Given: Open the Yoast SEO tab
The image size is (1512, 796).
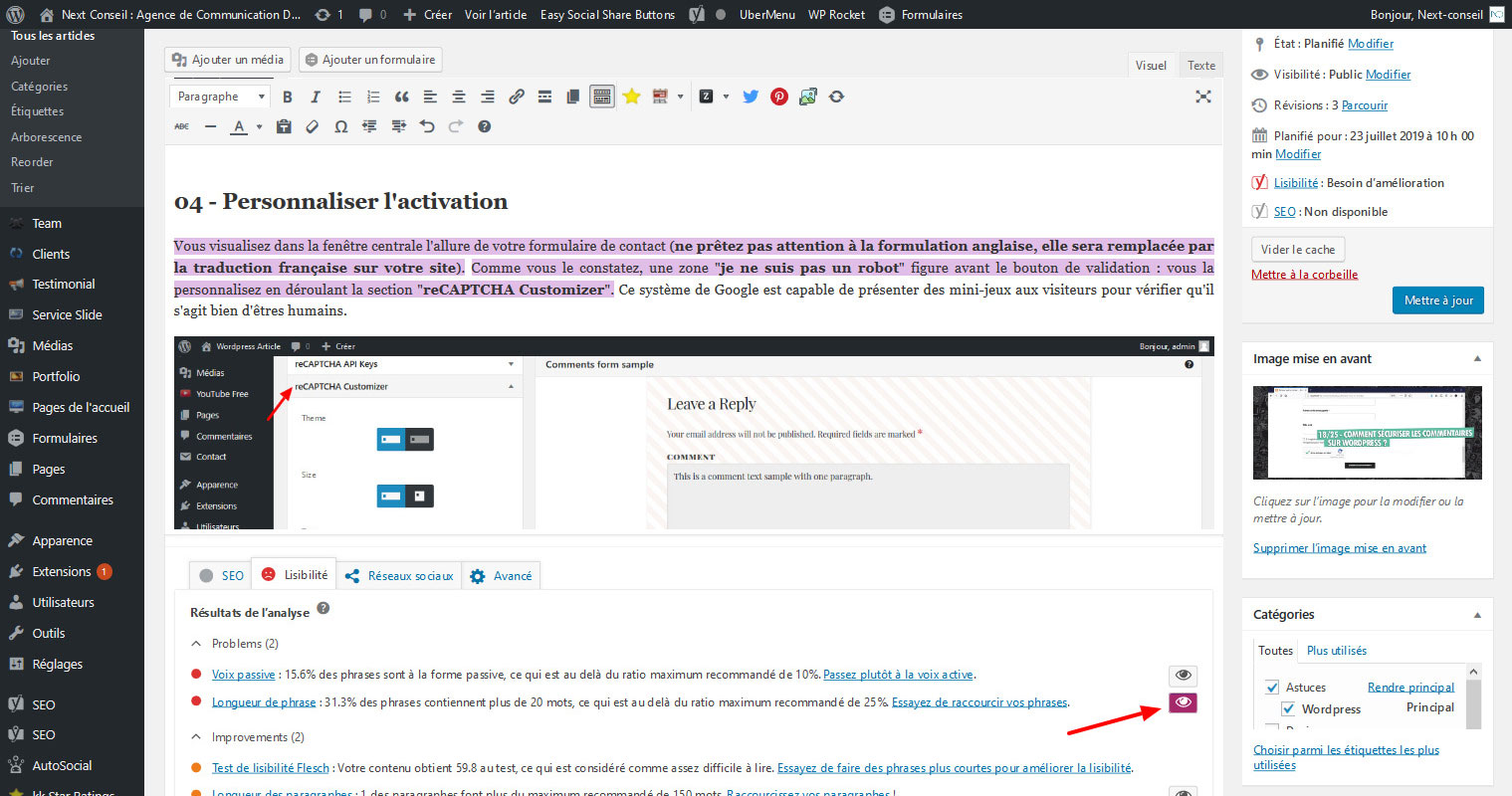Looking at the screenshot, I should [x=221, y=575].
